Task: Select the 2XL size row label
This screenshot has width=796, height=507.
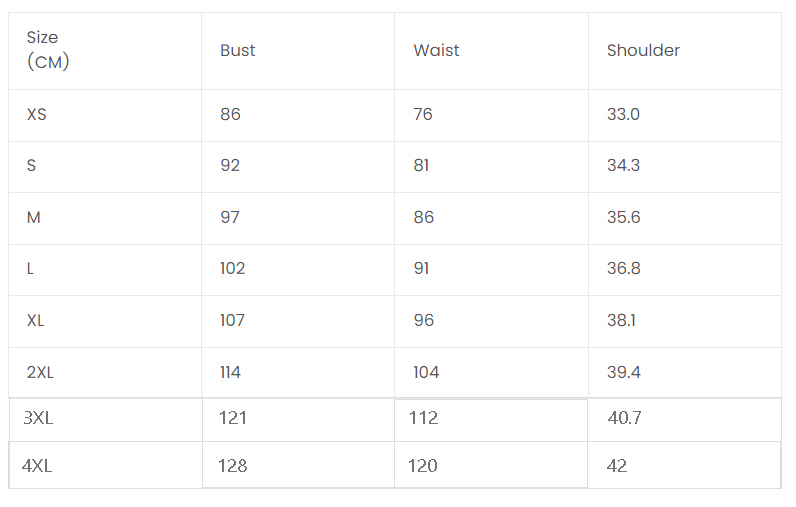Action: 40,373
